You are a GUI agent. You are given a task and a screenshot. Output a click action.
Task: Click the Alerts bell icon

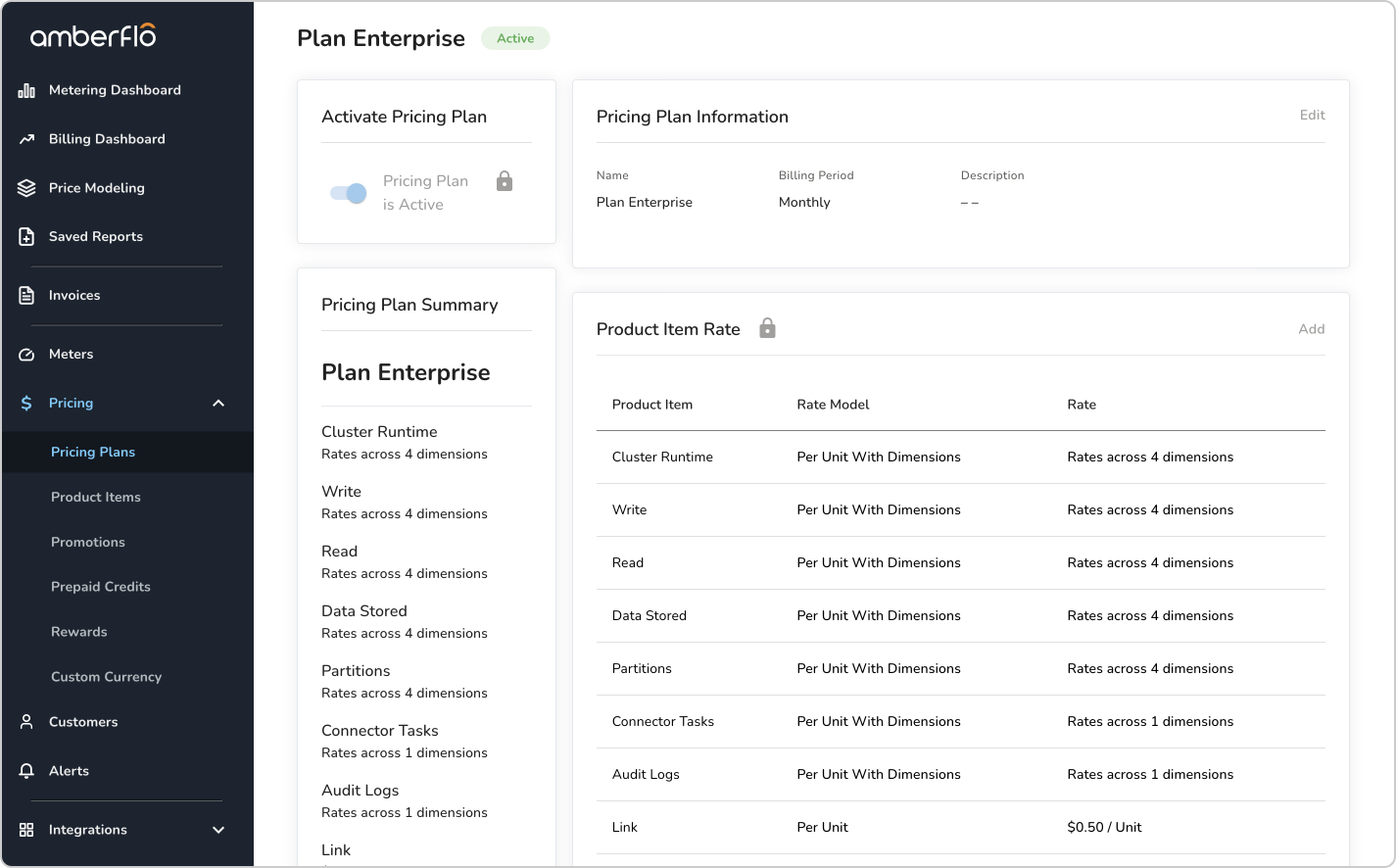(26, 771)
